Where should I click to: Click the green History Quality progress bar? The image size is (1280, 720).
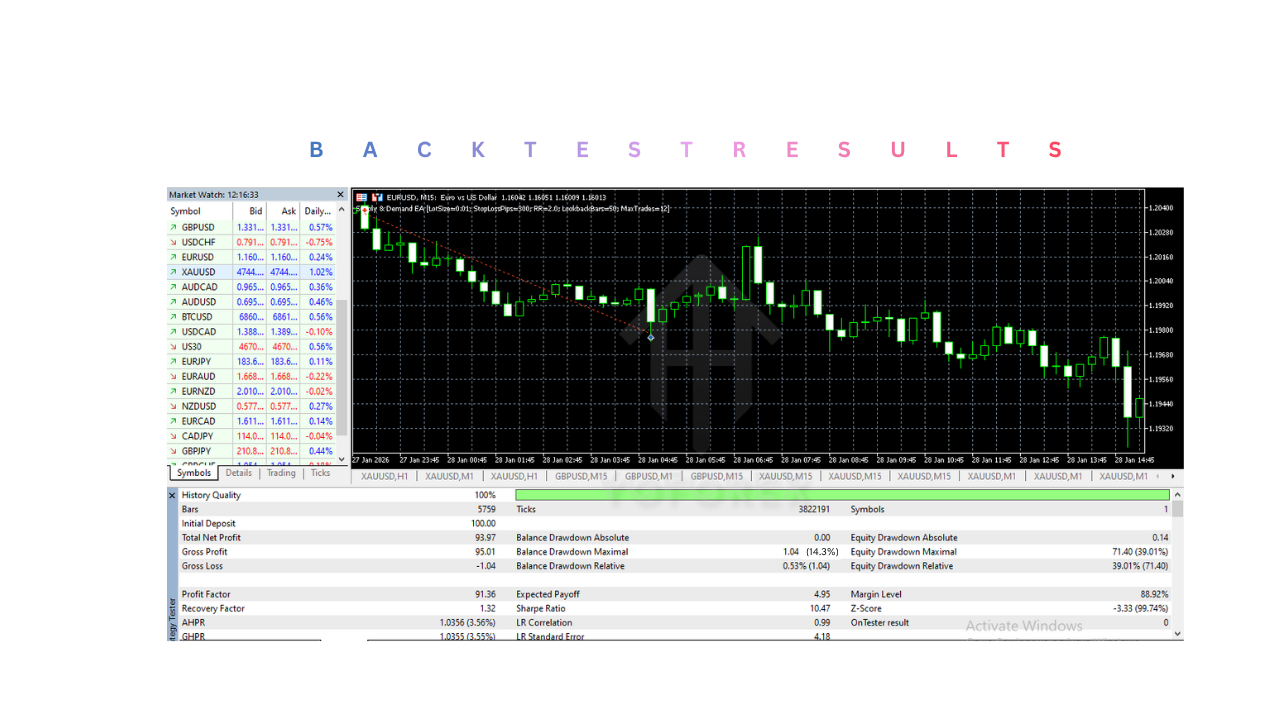tap(840, 494)
